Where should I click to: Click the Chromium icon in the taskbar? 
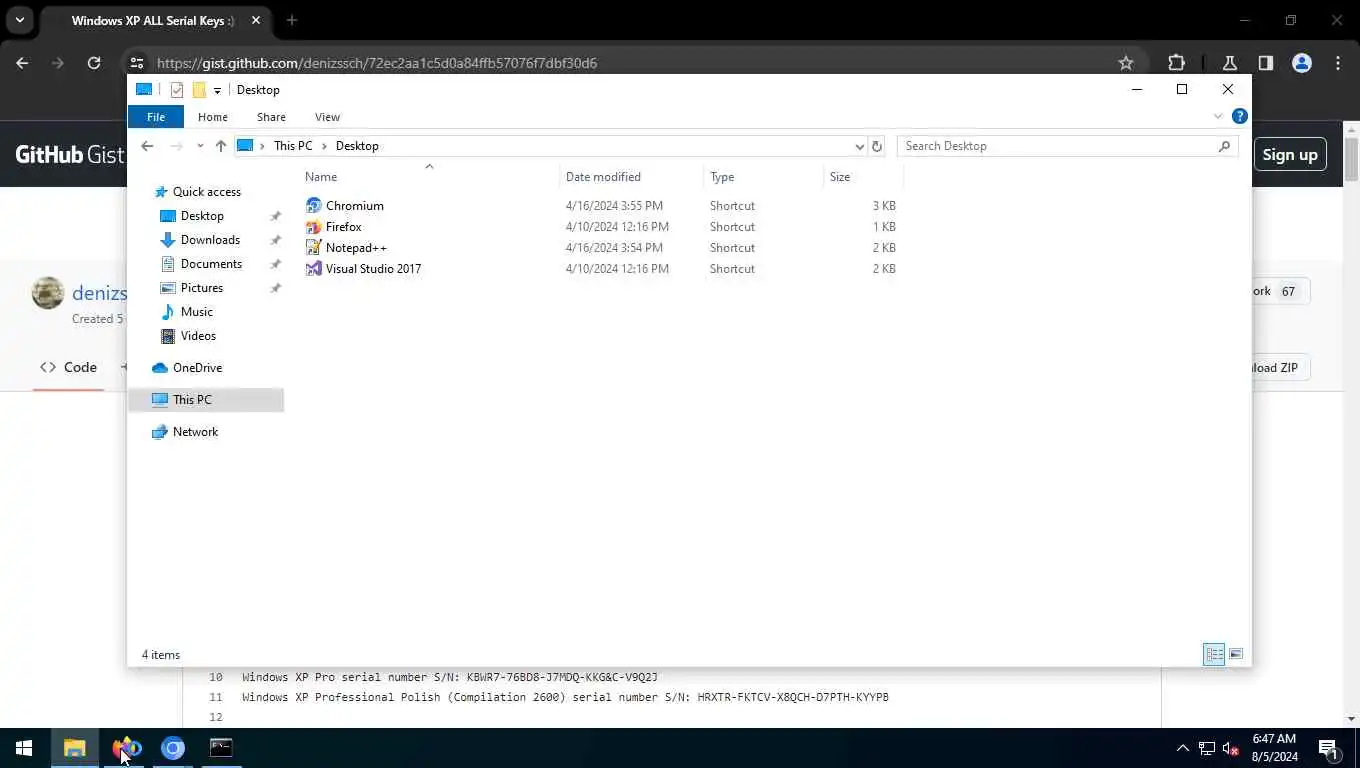click(173, 748)
